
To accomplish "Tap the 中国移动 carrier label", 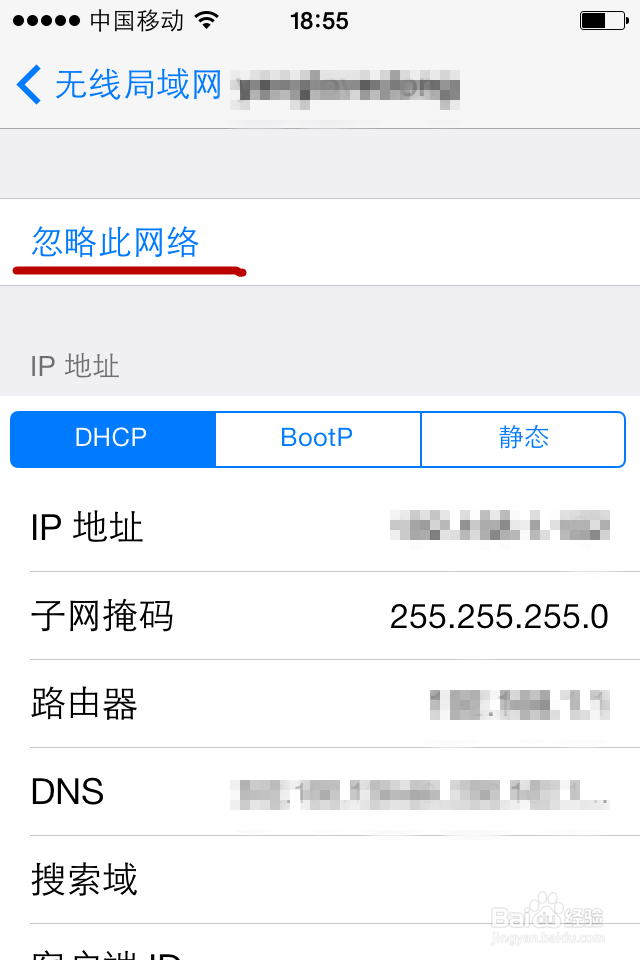I will [137, 21].
